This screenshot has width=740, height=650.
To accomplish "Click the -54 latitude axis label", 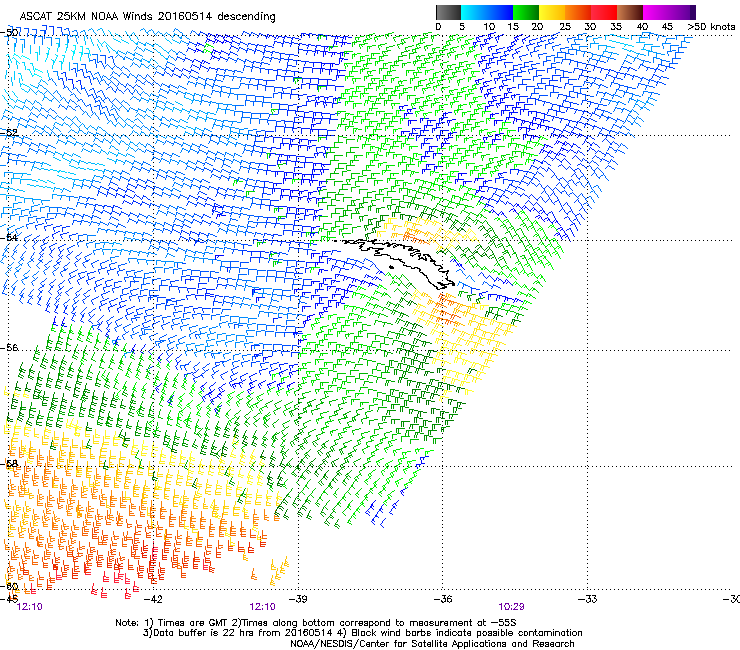I will (9, 237).
